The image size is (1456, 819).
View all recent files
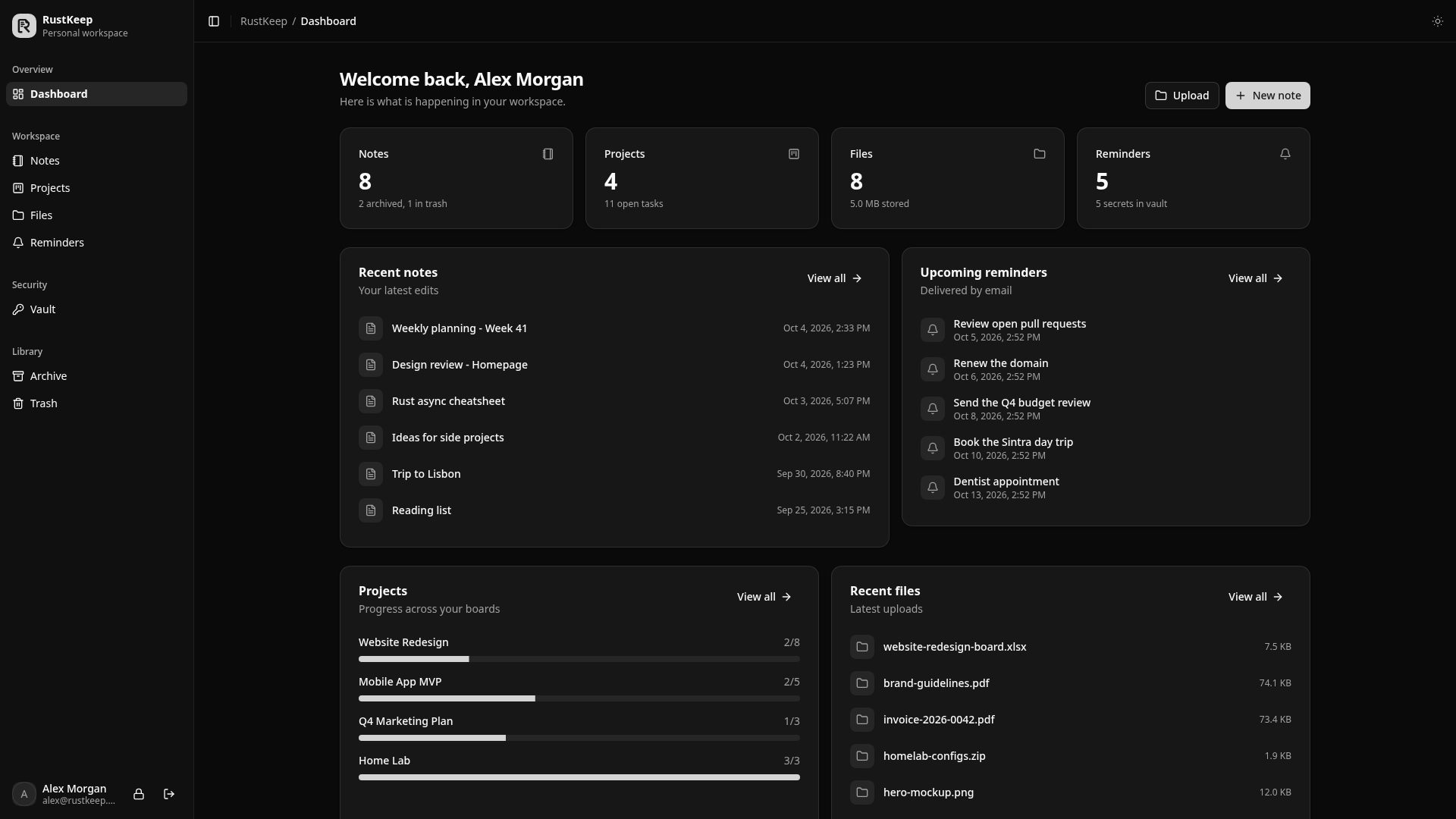point(1255,597)
